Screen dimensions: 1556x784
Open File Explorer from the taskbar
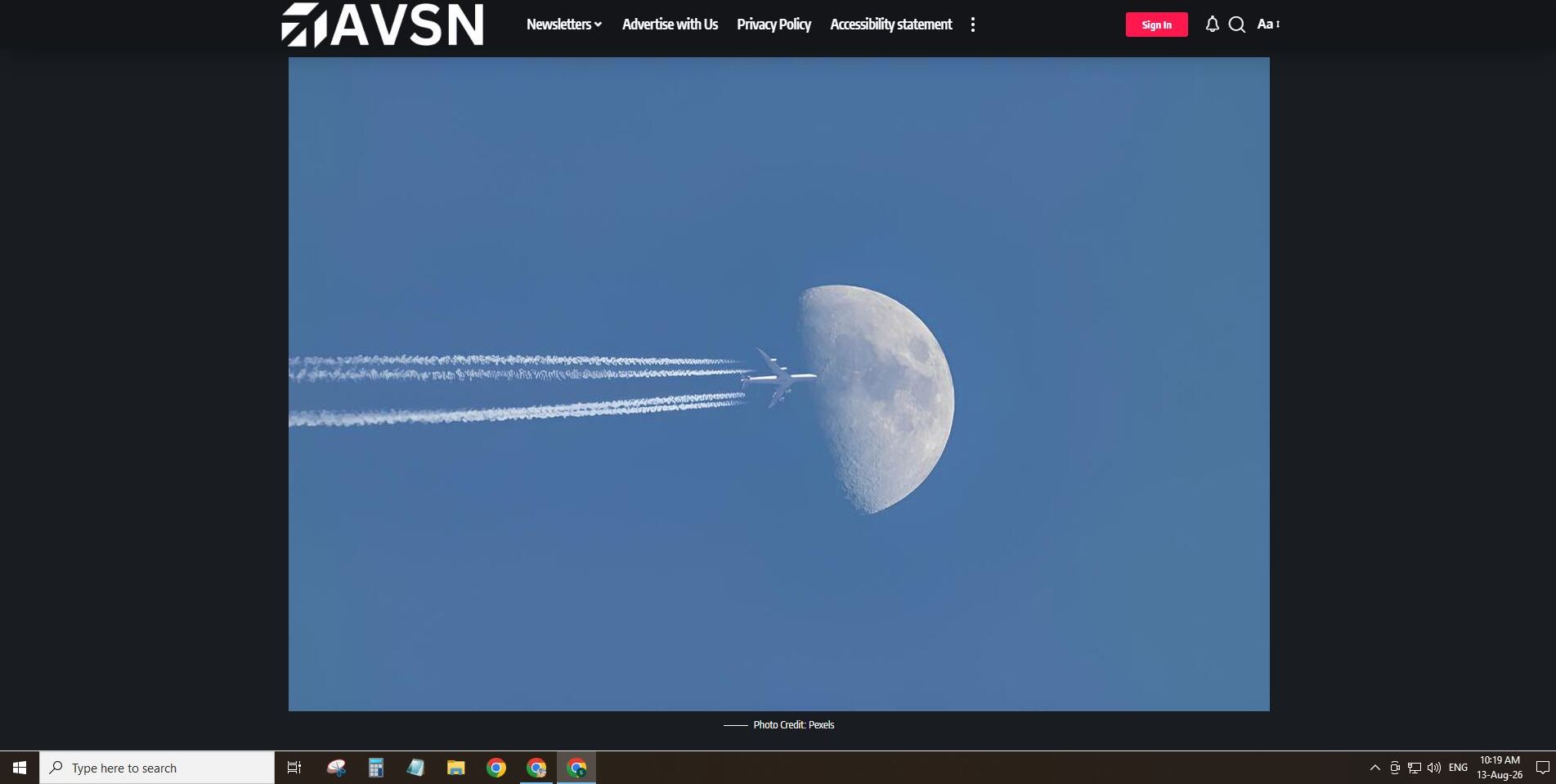(x=455, y=768)
